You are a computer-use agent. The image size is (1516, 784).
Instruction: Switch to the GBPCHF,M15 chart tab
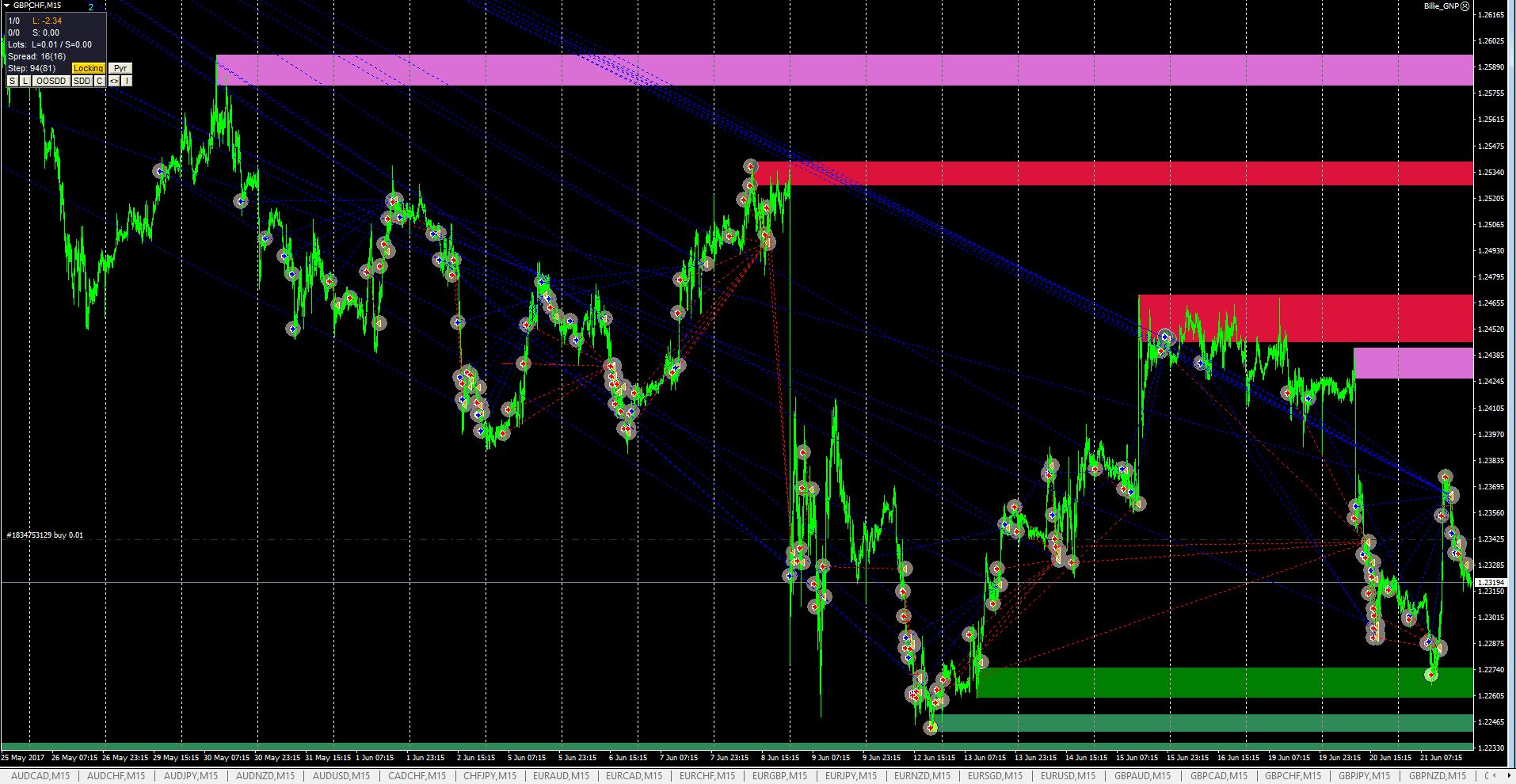(1293, 776)
